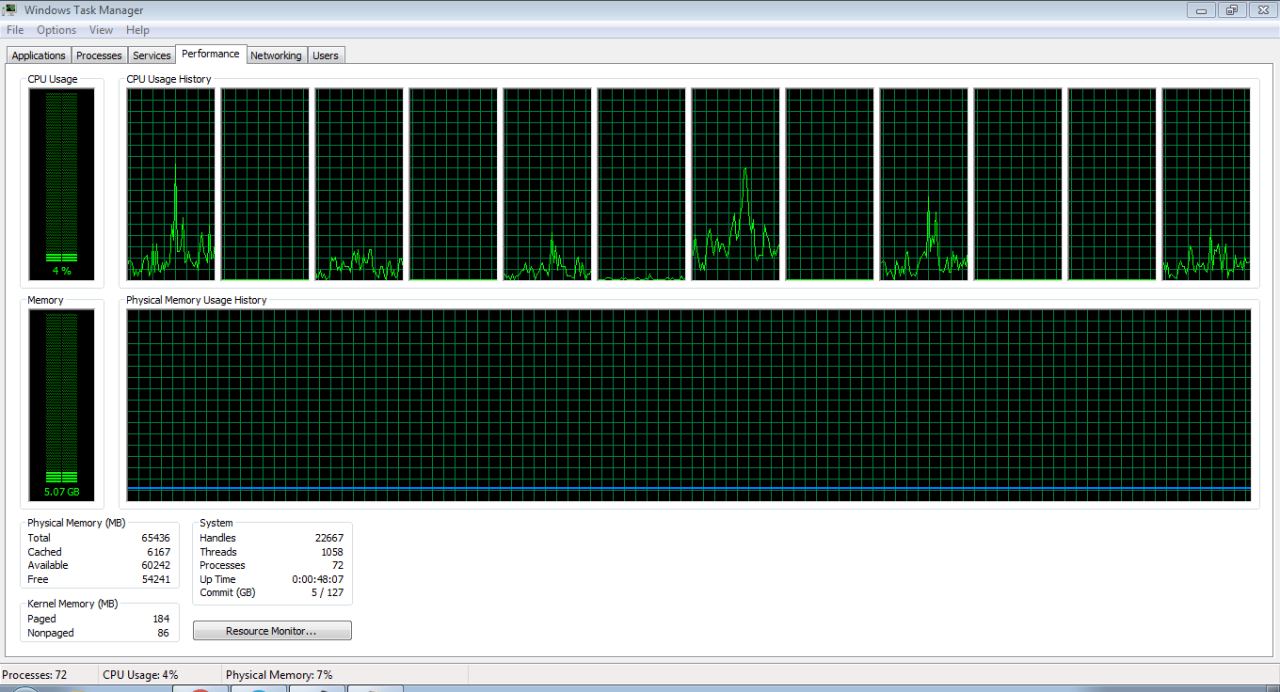Click the Available label

[x=48, y=565]
